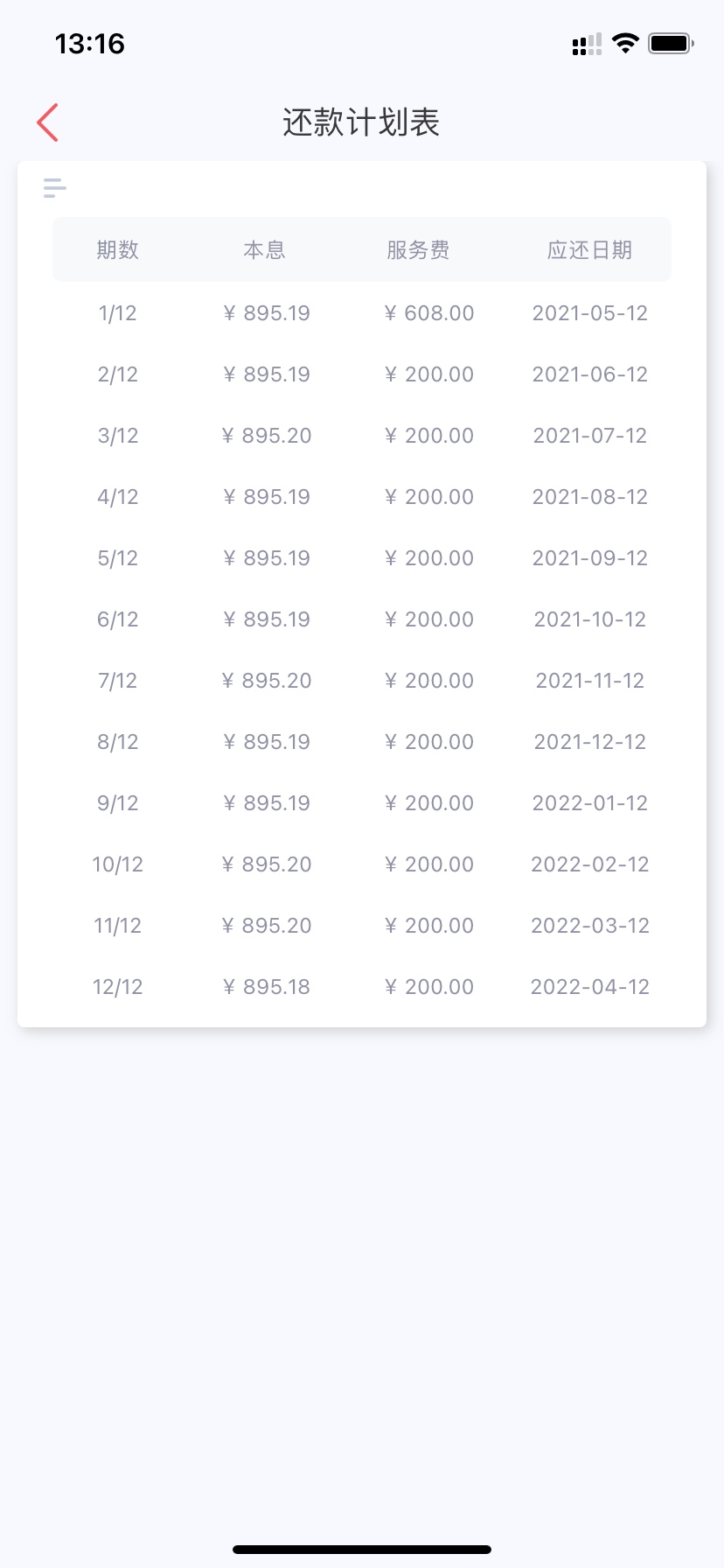Image resolution: width=724 pixels, height=1568 pixels.
Task: Tap the ¥ 608.00 service fee
Action: click(429, 313)
